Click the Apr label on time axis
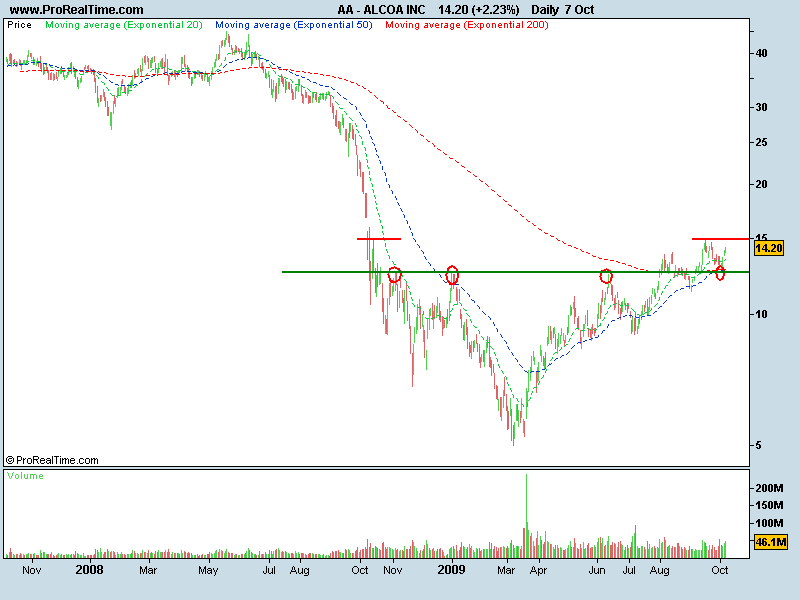This screenshot has width=800, height=600. tap(538, 570)
